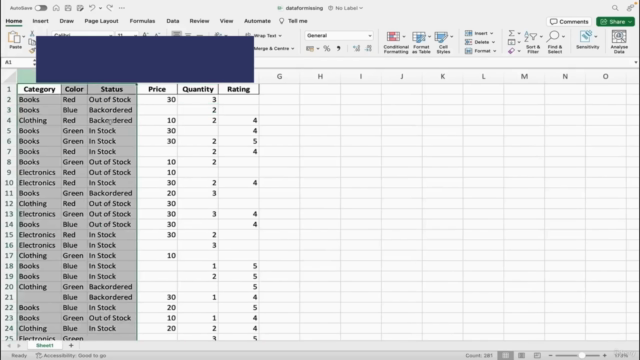The image size is (640, 360).
Task: Open the Format cells dropdown in ribbon
Action: [480, 51]
